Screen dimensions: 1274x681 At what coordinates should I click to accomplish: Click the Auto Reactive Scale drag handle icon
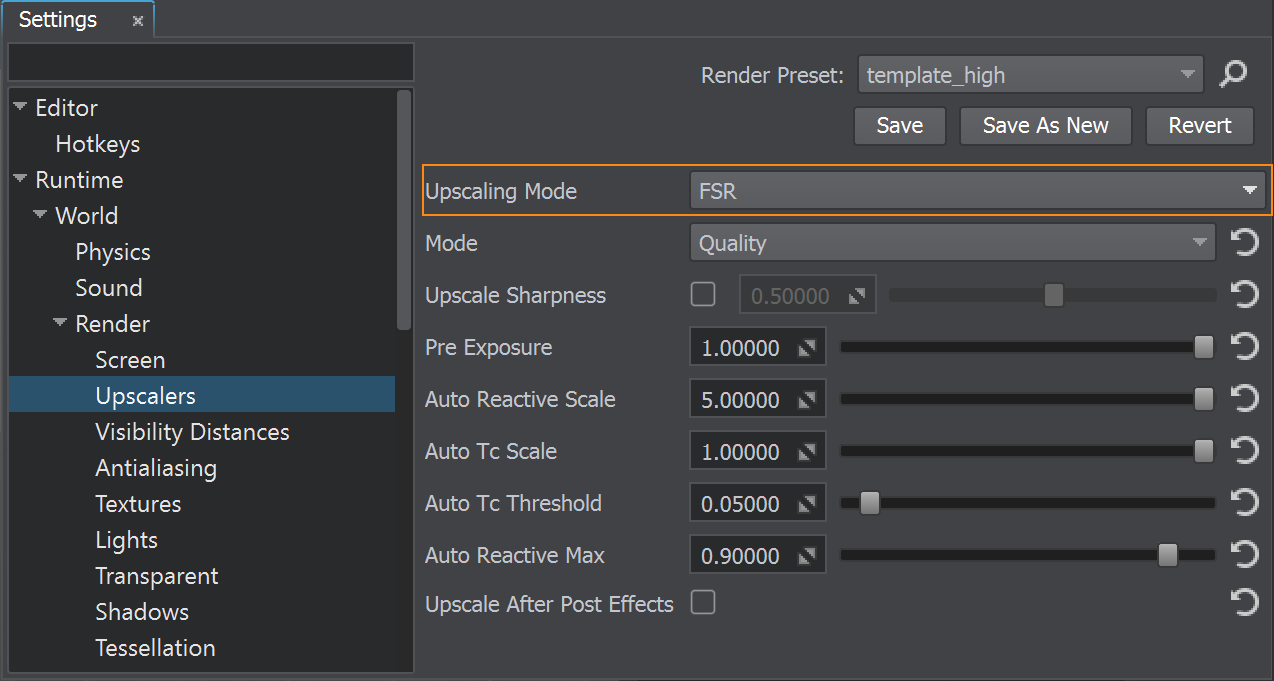807,400
